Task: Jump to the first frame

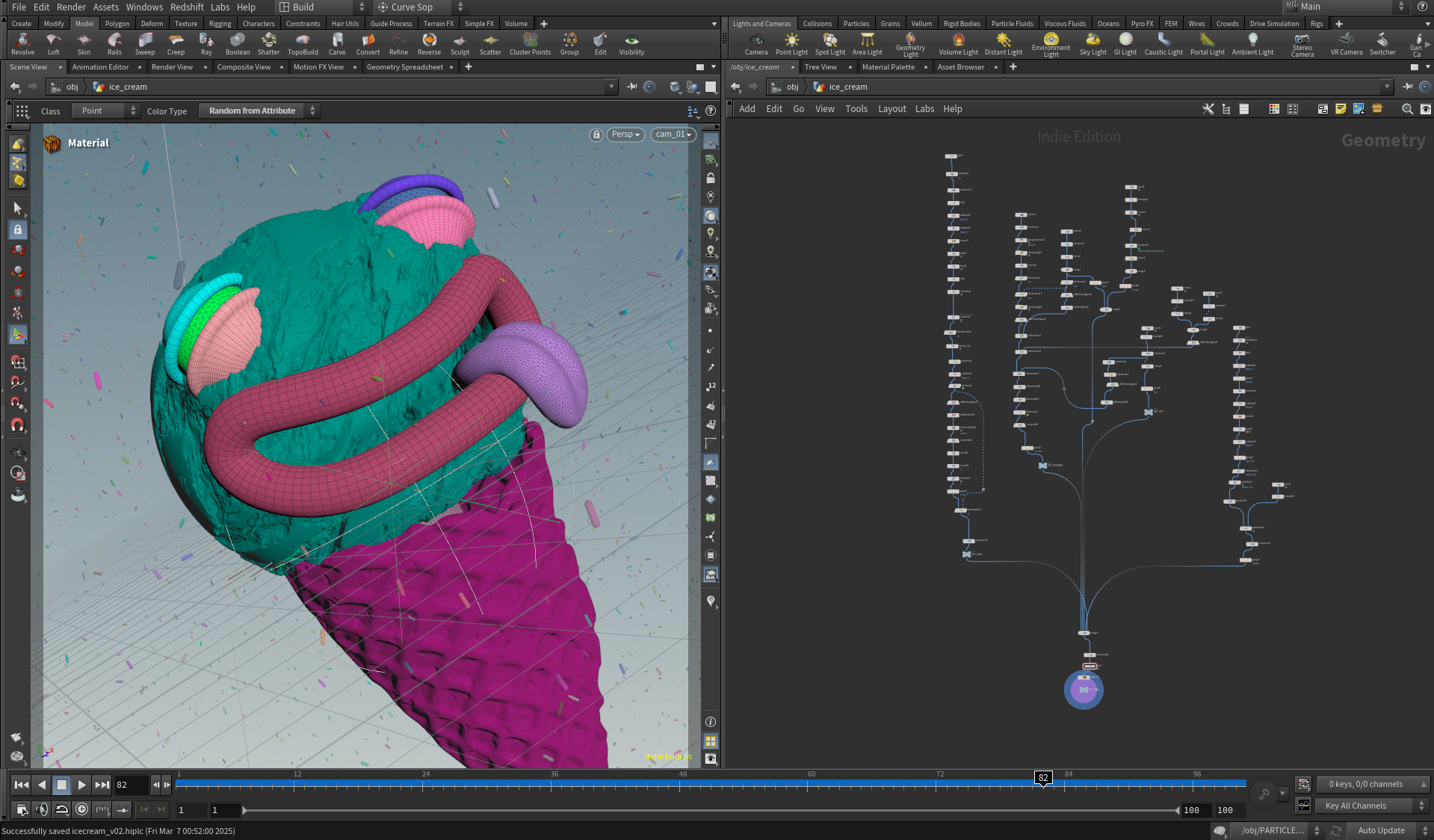Action: point(22,785)
